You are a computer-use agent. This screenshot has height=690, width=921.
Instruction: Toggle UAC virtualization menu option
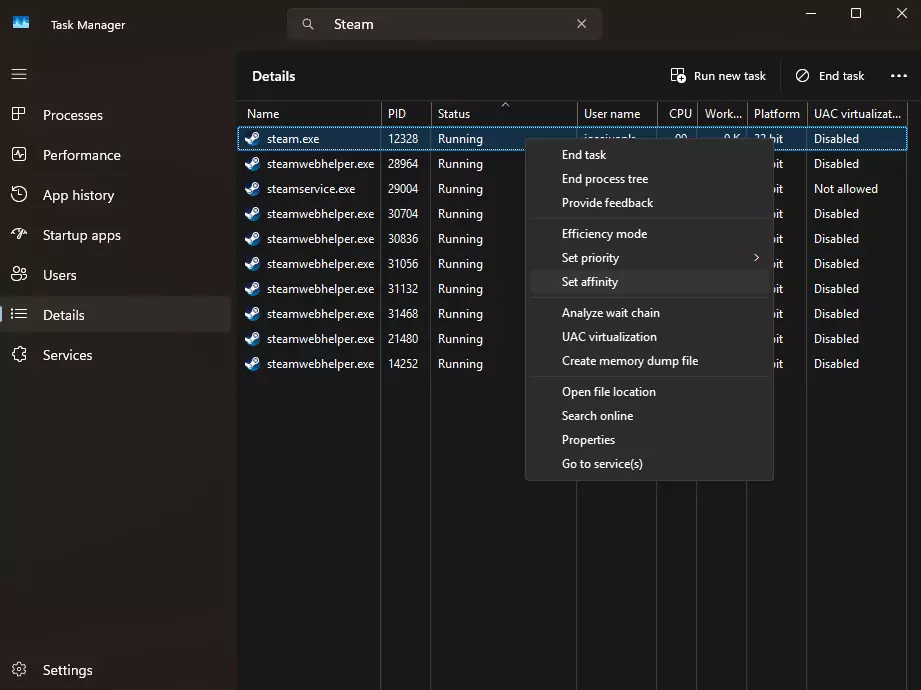[x=609, y=337]
